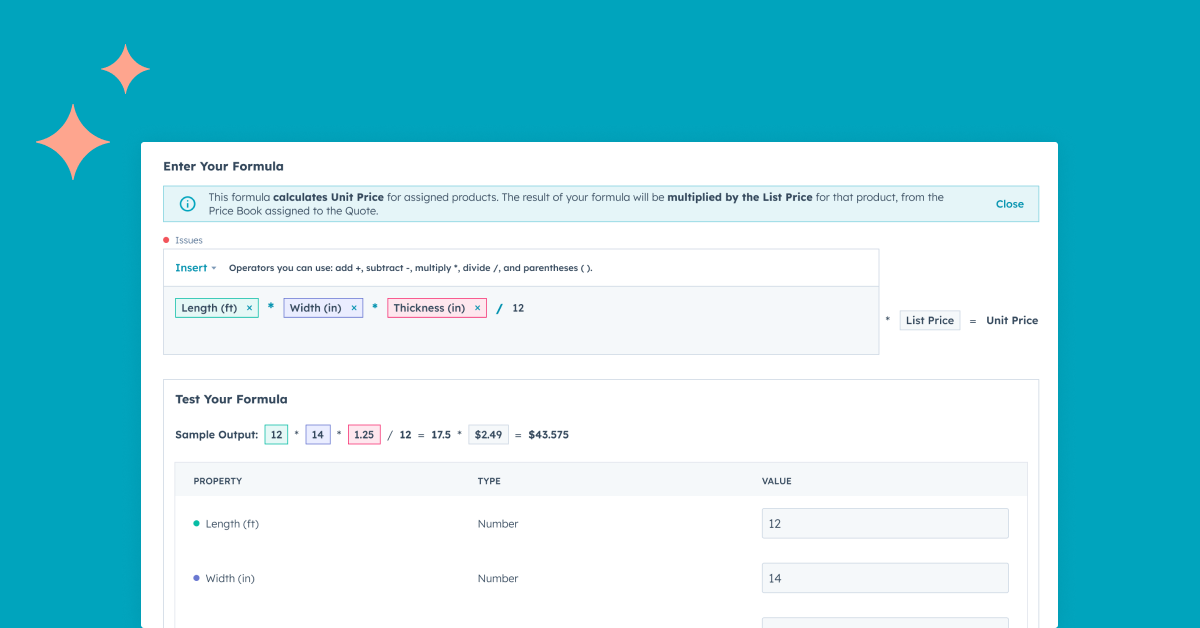Viewport: 1200px width, 628px height.
Task: Click the PROPERTY column header
Action: [218, 481]
